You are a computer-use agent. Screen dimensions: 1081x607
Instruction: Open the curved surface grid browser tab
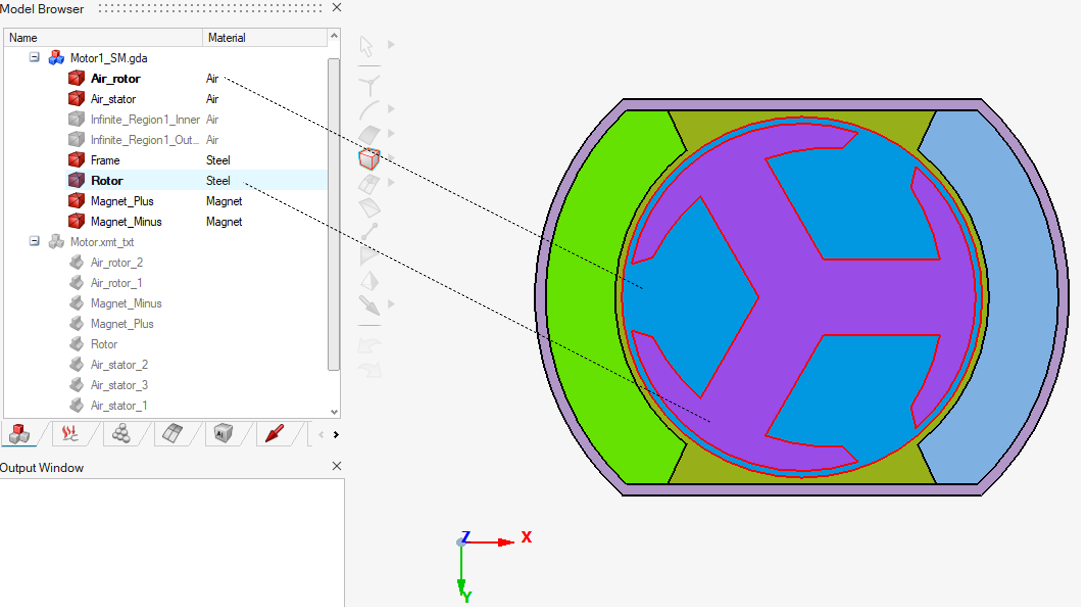coord(172,433)
